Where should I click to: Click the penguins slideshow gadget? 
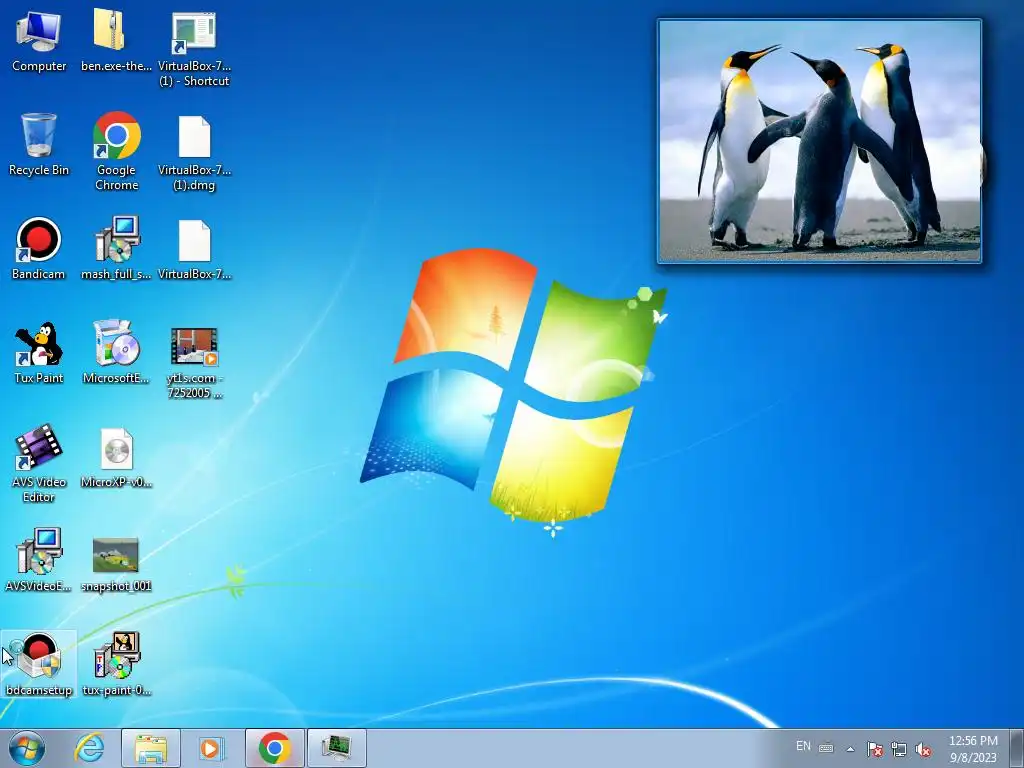[x=820, y=141]
